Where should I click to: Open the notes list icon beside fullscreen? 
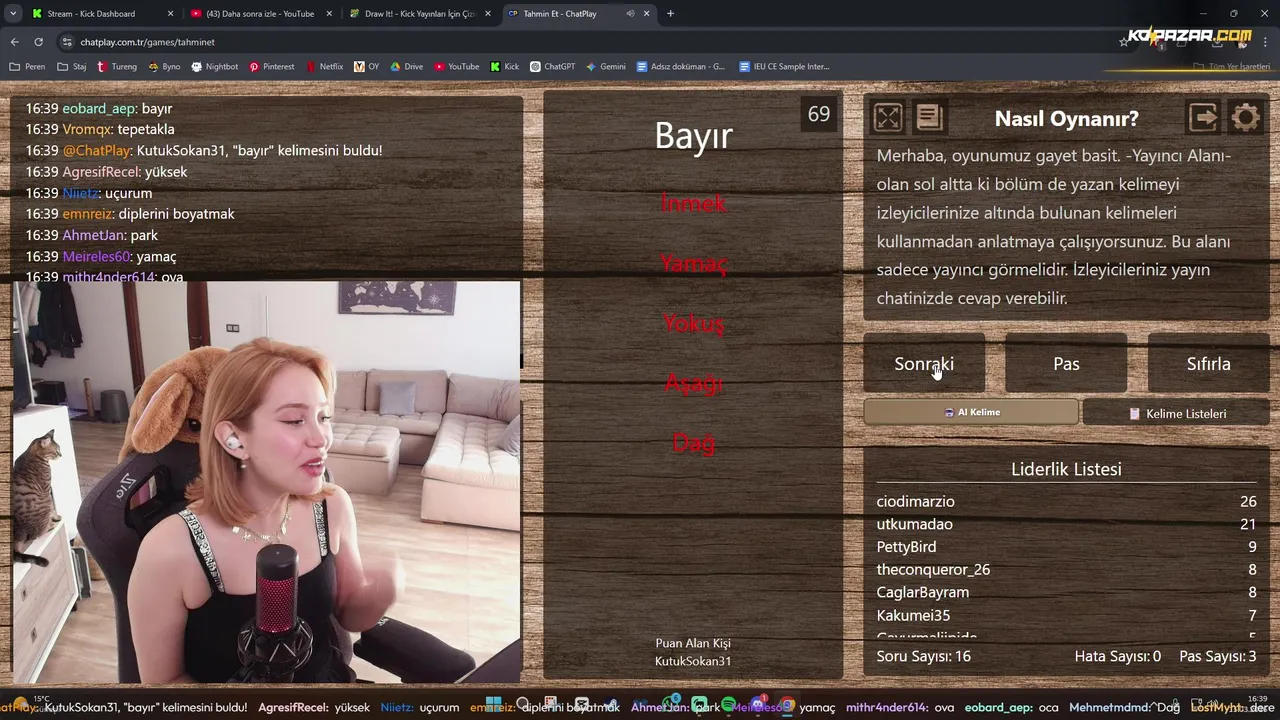(x=929, y=118)
